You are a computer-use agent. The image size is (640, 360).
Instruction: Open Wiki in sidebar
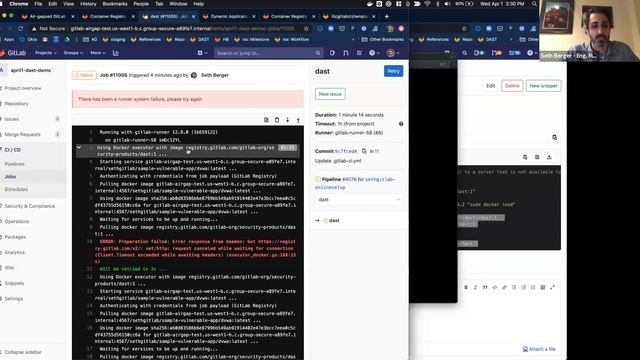(9, 268)
